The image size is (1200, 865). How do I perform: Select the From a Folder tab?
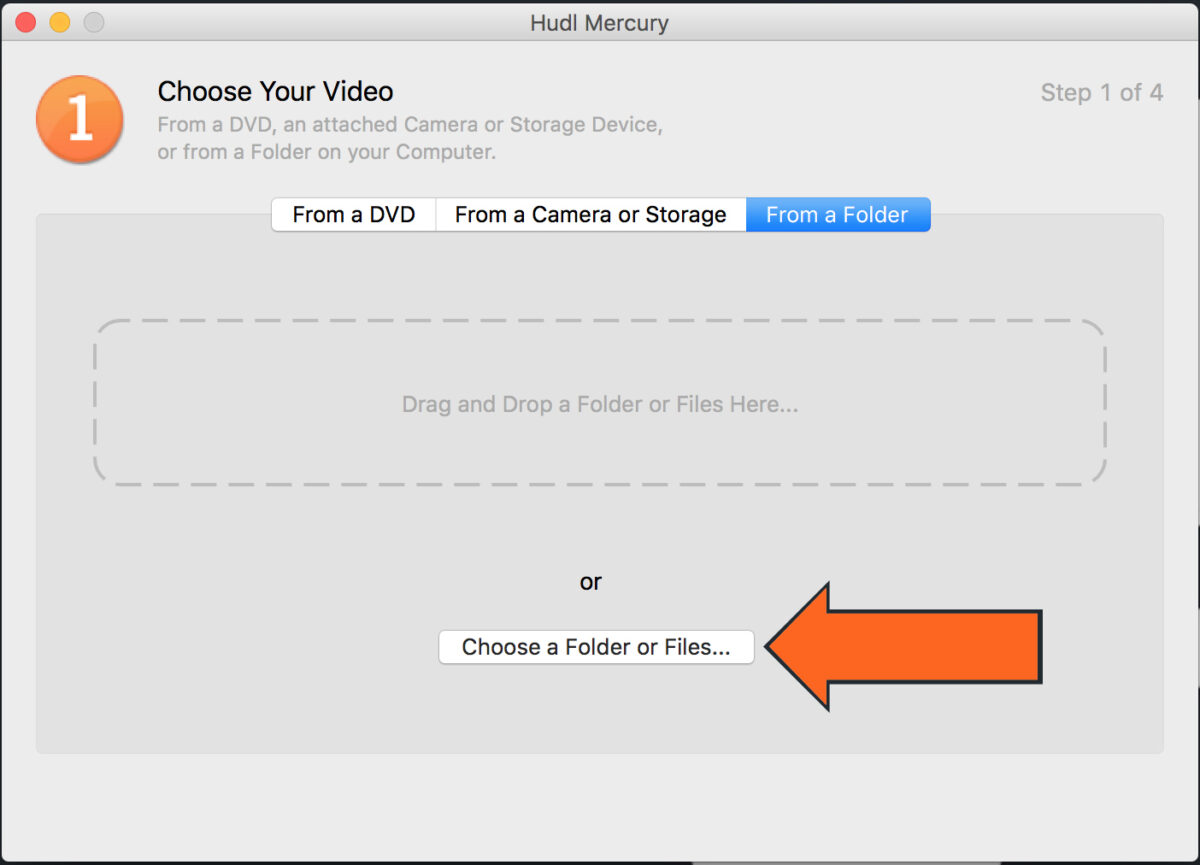[x=838, y=215]
